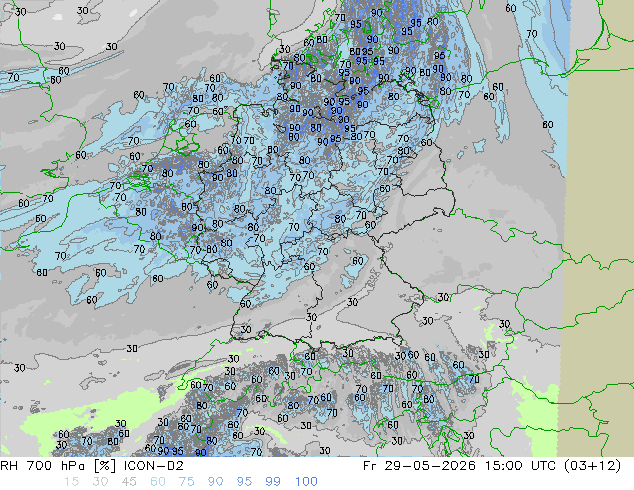Select the legend value 75
This screenshot has width=634, height=490.
click(x=186, y=482)
